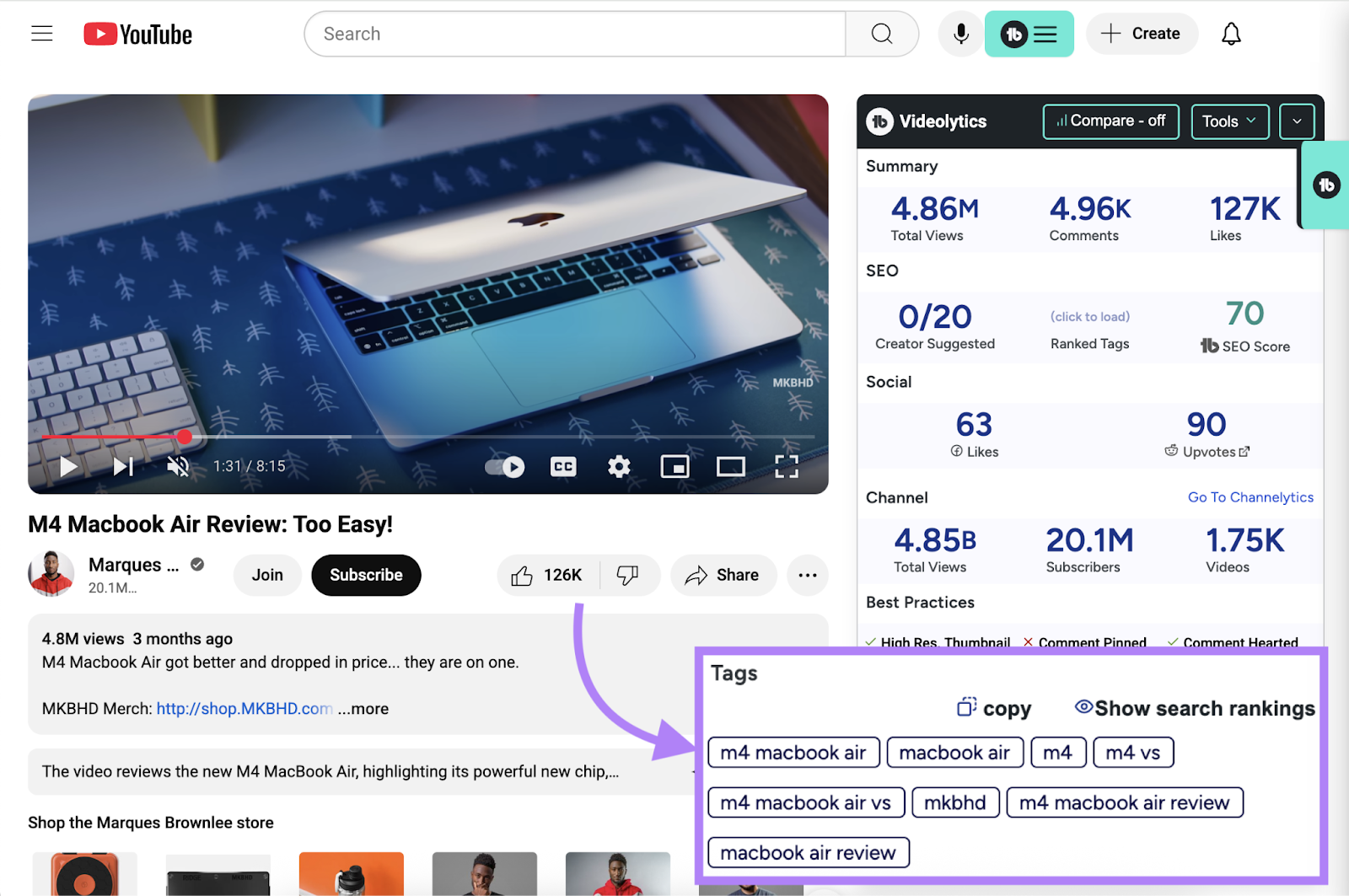This screenshot has height=896, width=1349.
Task: Click the notification bell
Action: pyautogui.click(x=1231, y=34)
